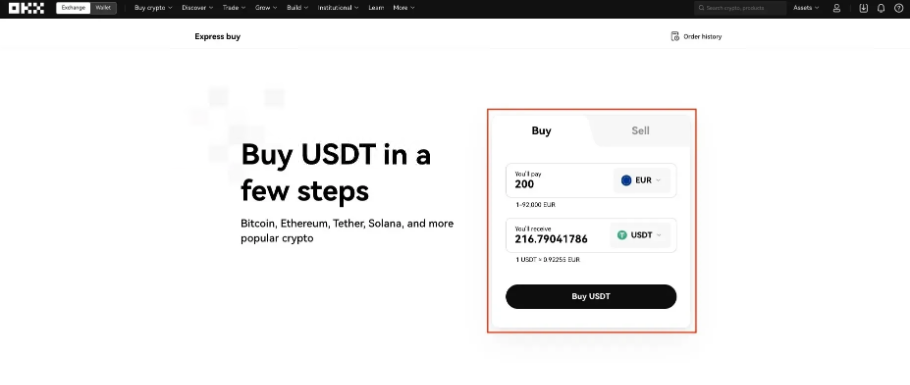Click the USDT token icon
This screenshot has width=910, height=385.
point(622,235)
